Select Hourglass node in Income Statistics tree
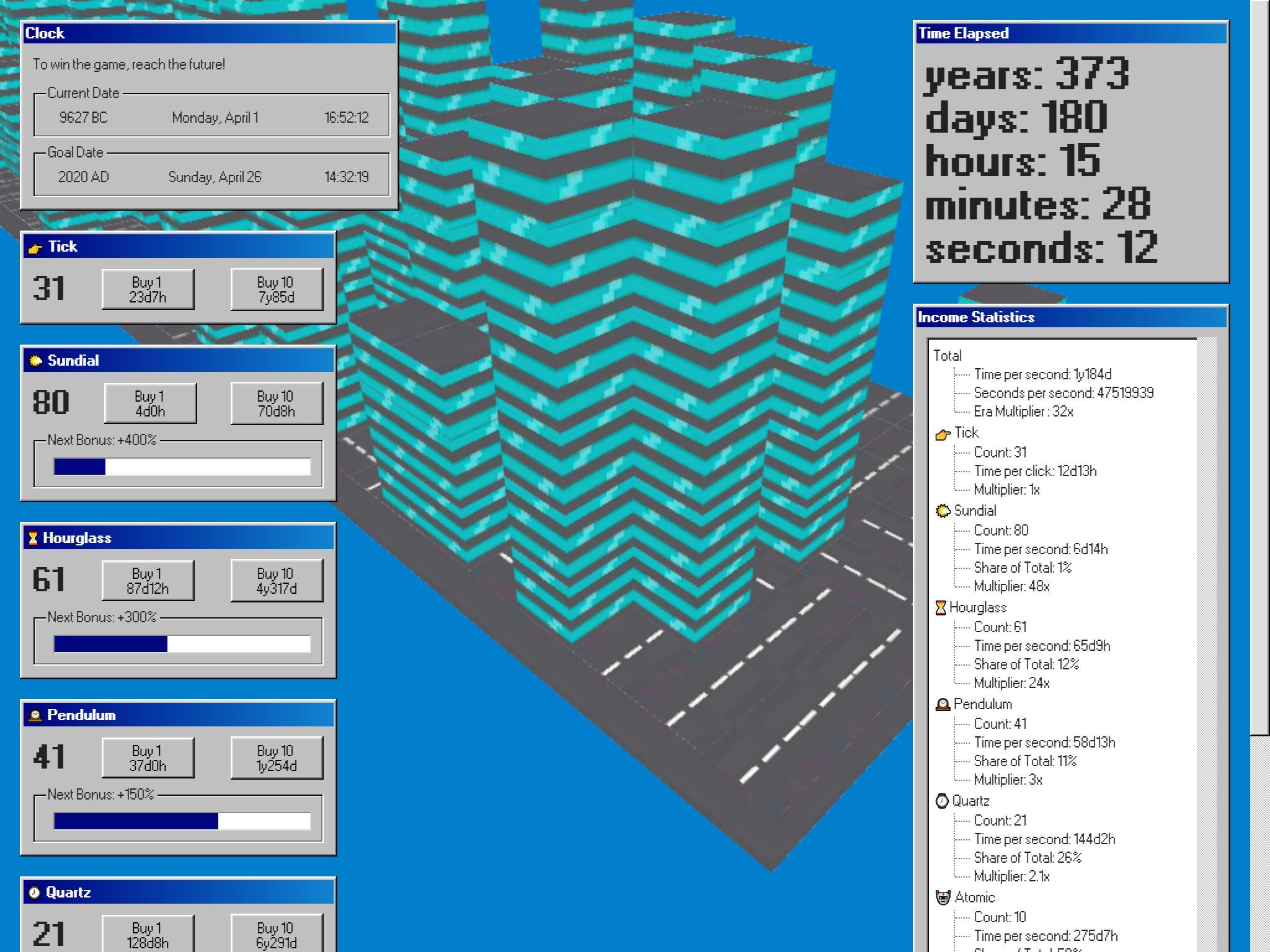Screen dimensions: 1270x952 point(977,607)
